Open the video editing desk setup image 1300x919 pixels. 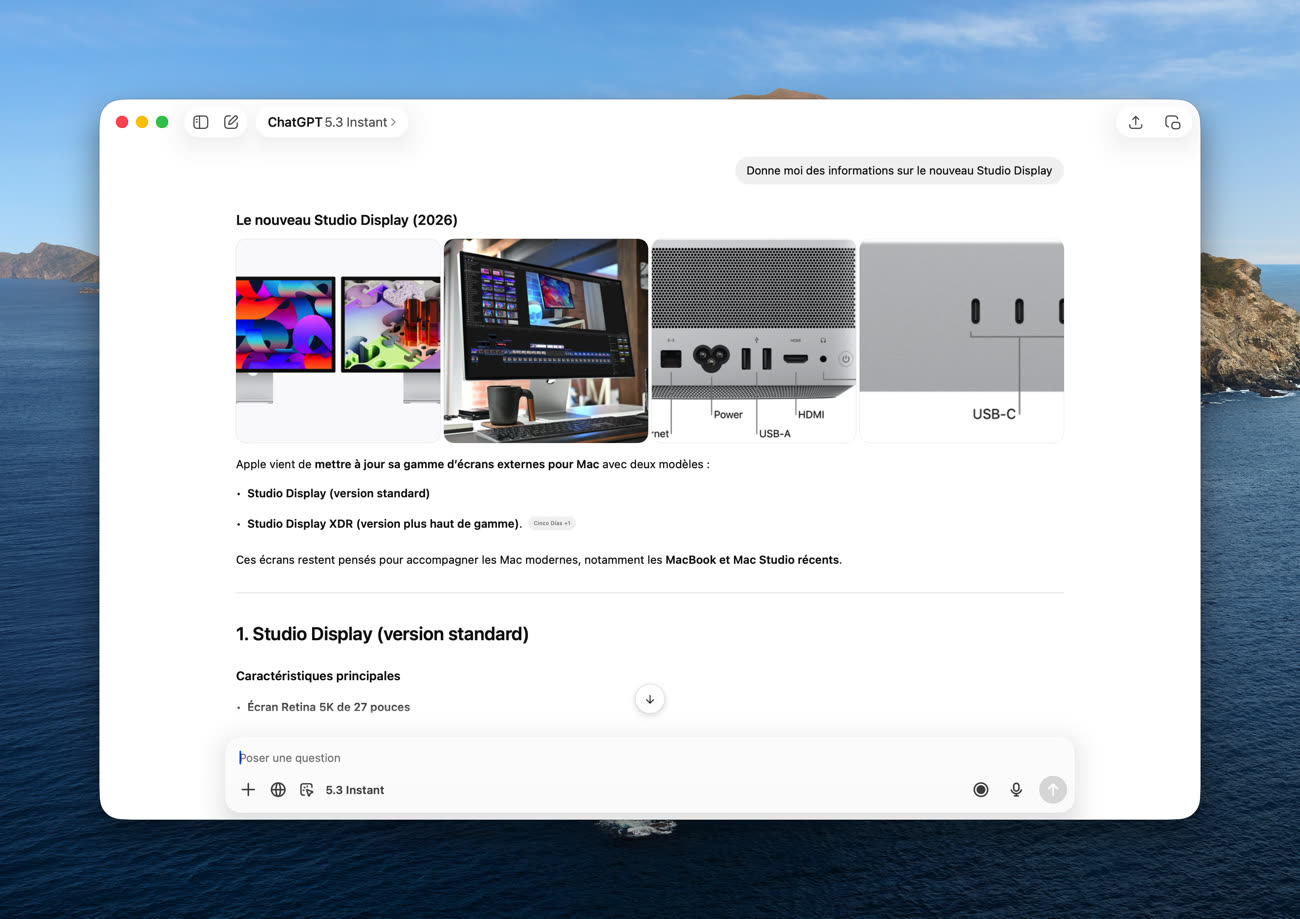546,340
